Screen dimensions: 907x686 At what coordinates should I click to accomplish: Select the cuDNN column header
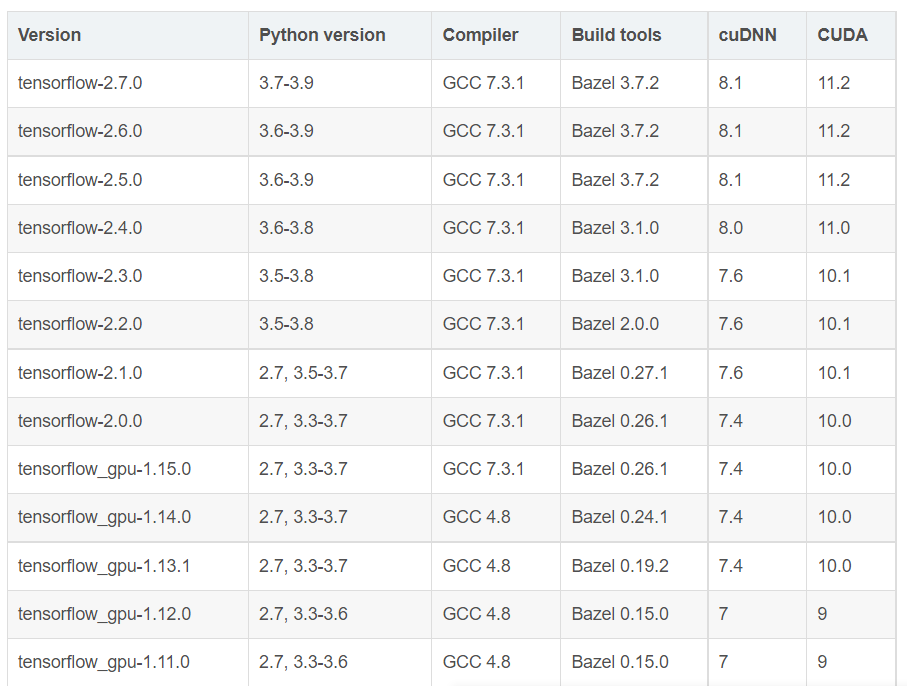[x=748, y=35]
